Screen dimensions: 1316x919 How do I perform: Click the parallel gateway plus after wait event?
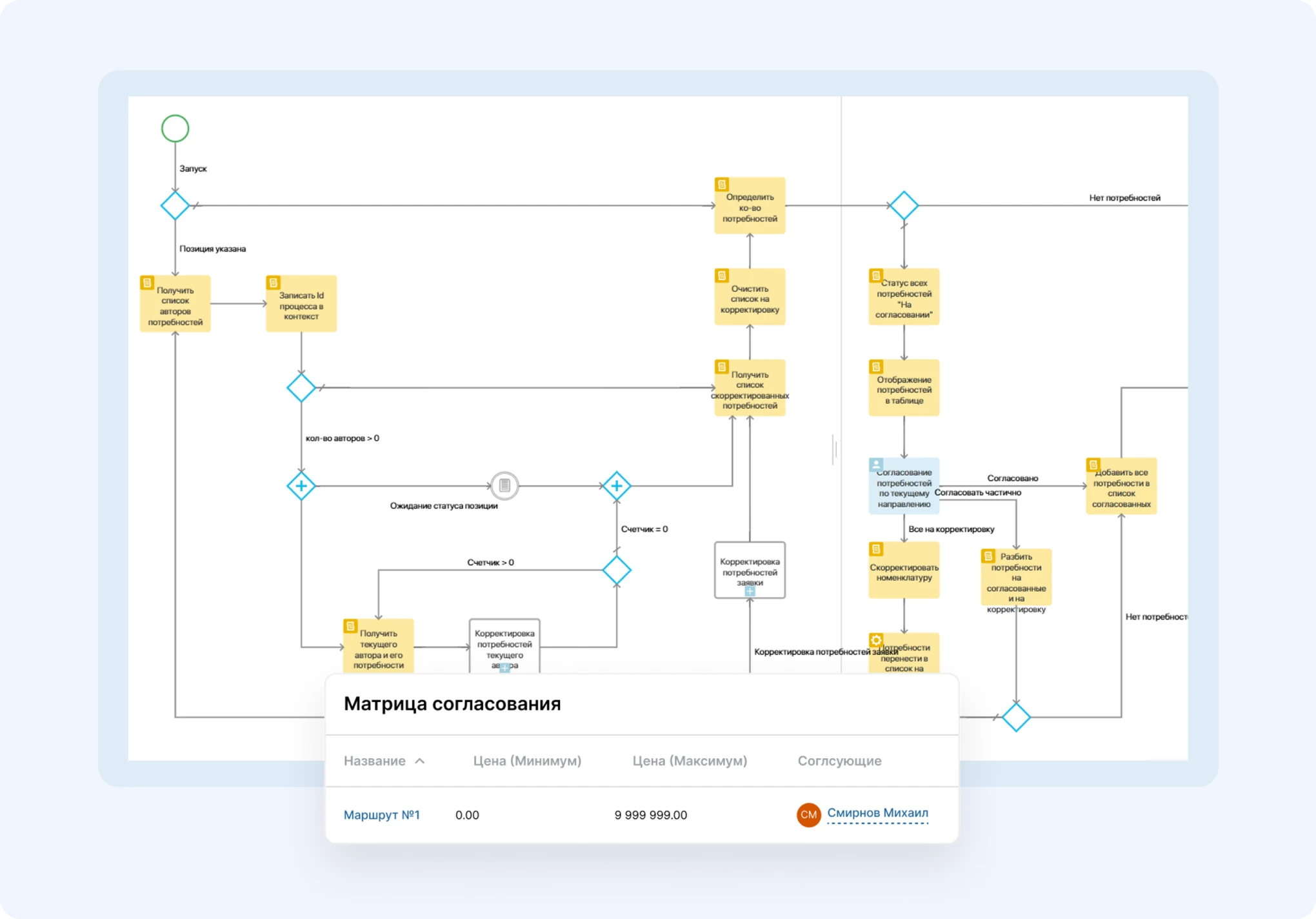tap(617, 485)
